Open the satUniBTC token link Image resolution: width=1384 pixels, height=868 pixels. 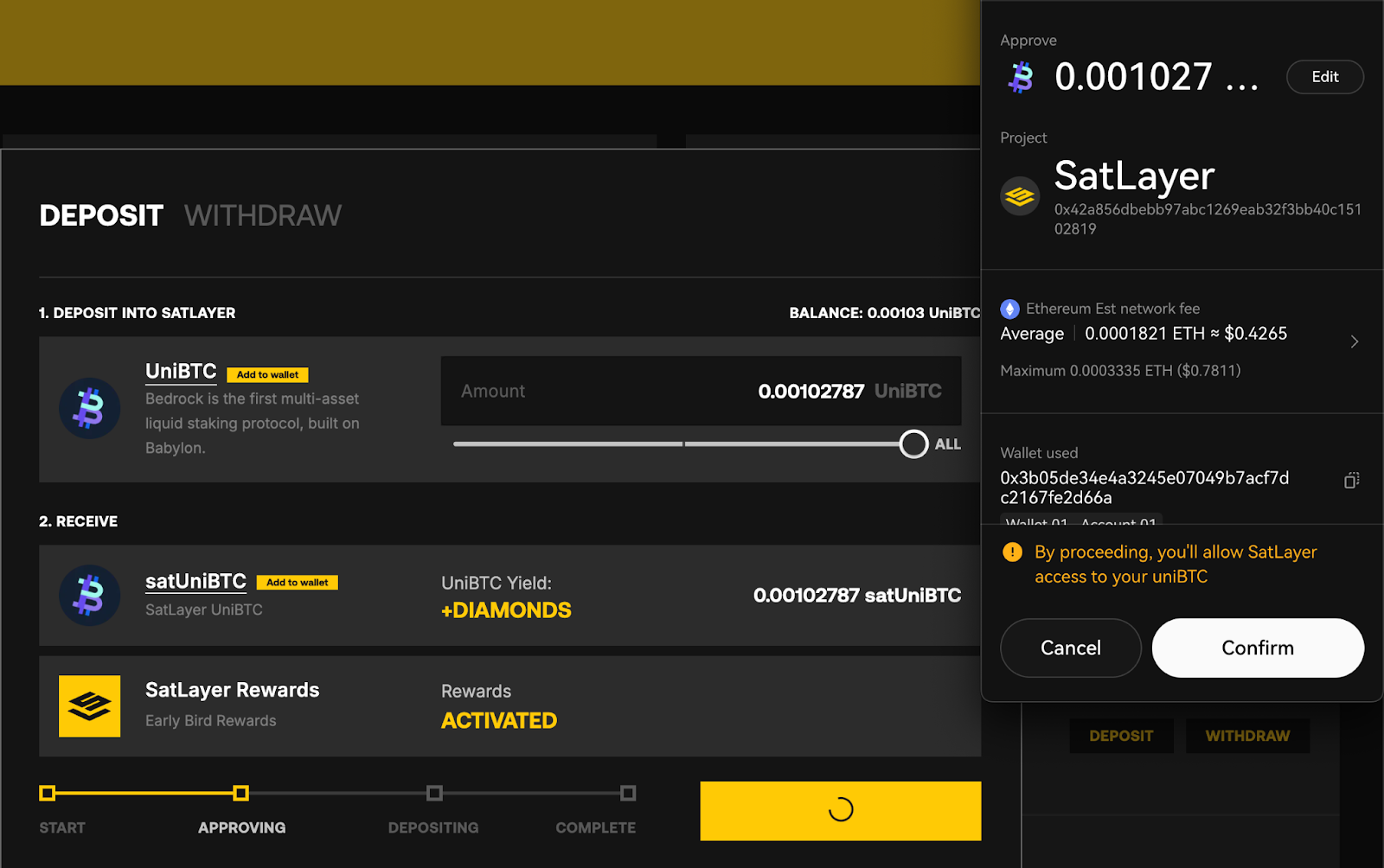[x=195, y=581]
